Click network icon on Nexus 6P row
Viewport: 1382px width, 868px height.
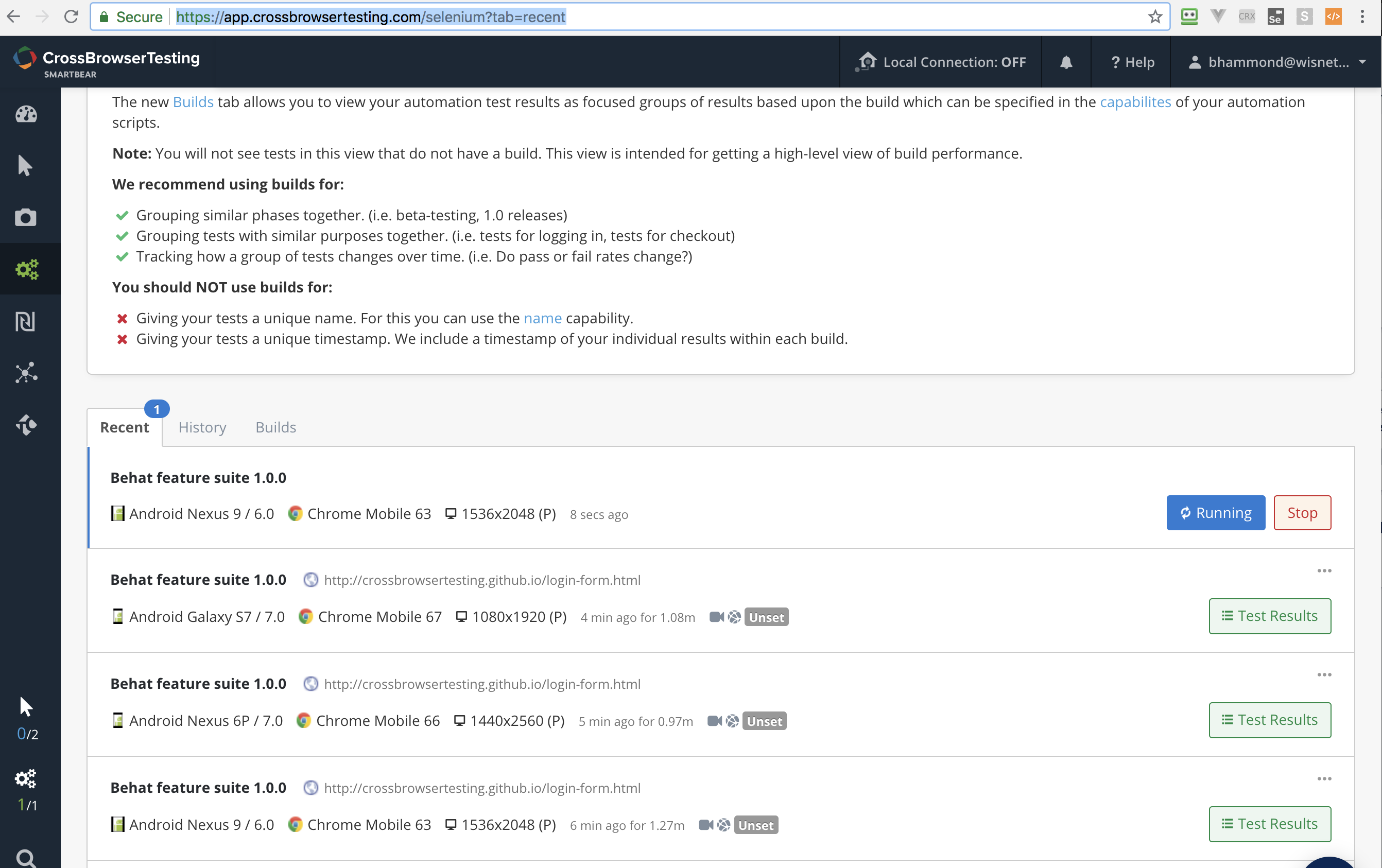(x=732, y=721)
